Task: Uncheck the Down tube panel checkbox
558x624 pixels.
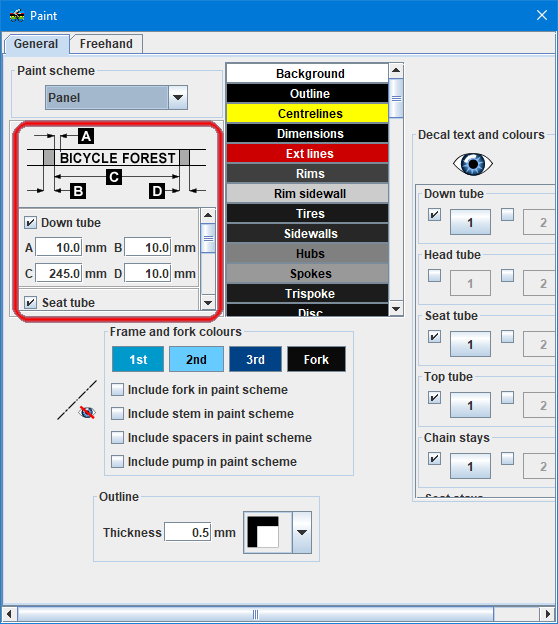Action: [30, 222]
